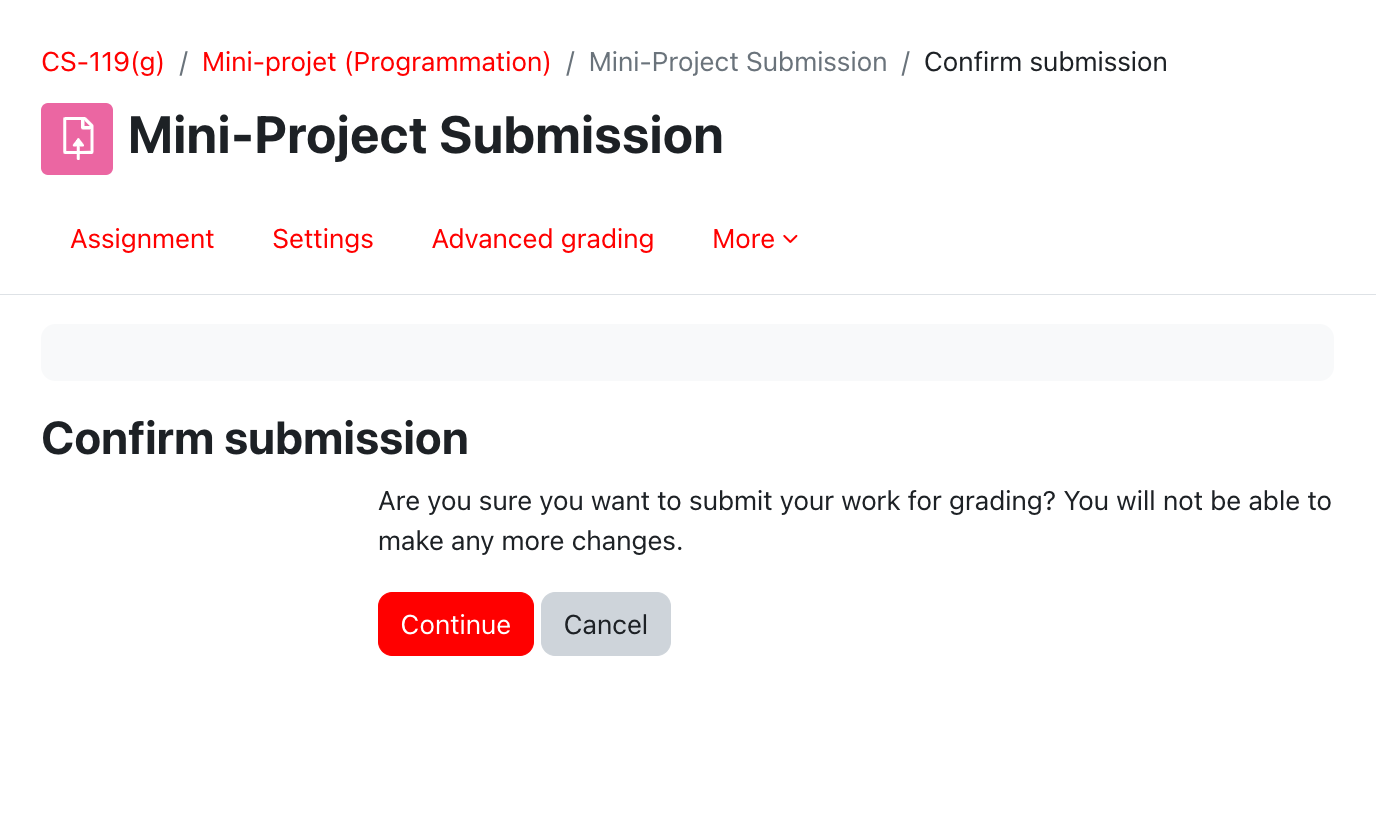Navigate to Mini-projet (Programmation) breadcrumb
The height and width of the screenshot is (824, 1386).
click(x=376, y=62)
